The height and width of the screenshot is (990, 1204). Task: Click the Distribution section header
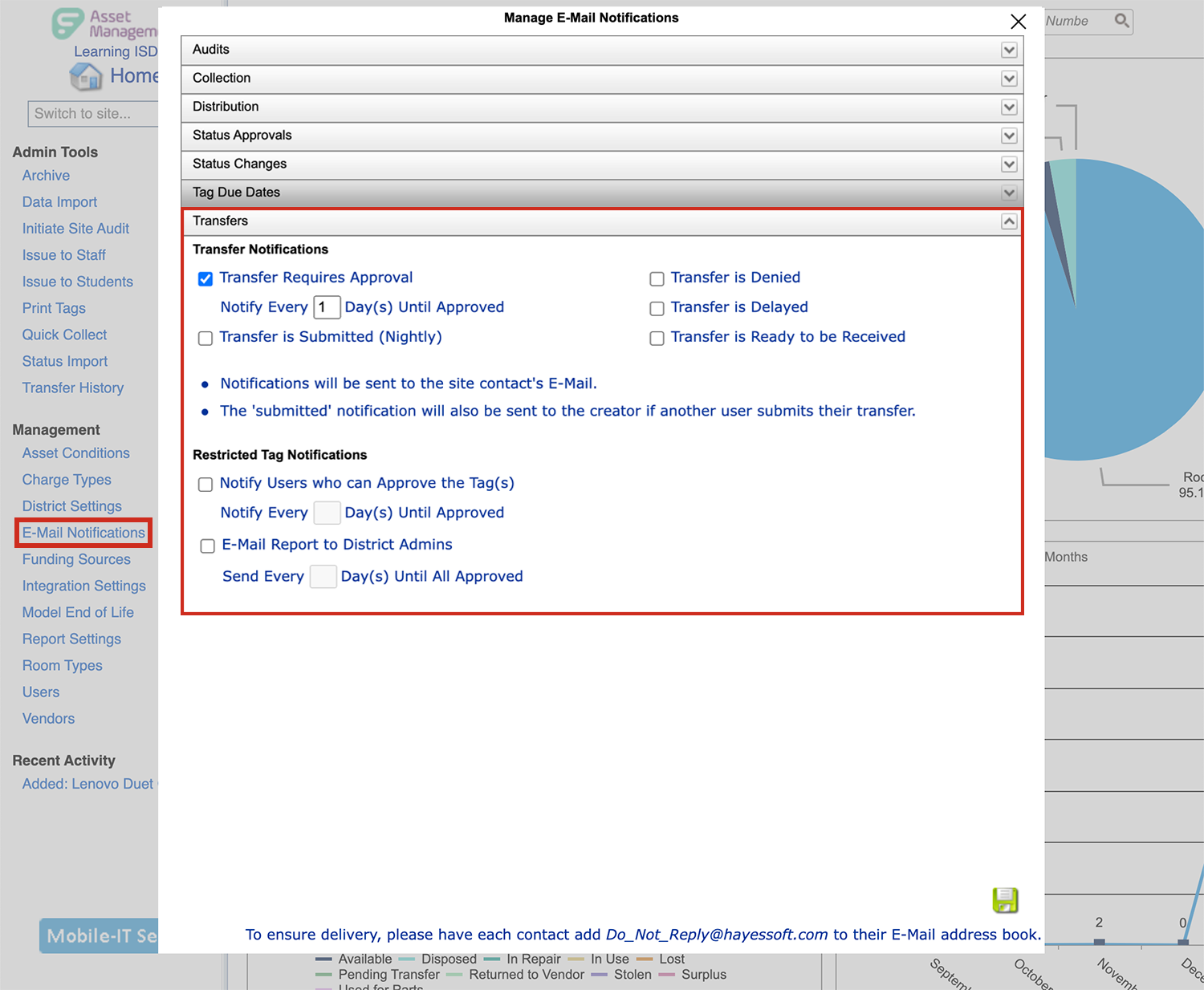coord(602,108)
